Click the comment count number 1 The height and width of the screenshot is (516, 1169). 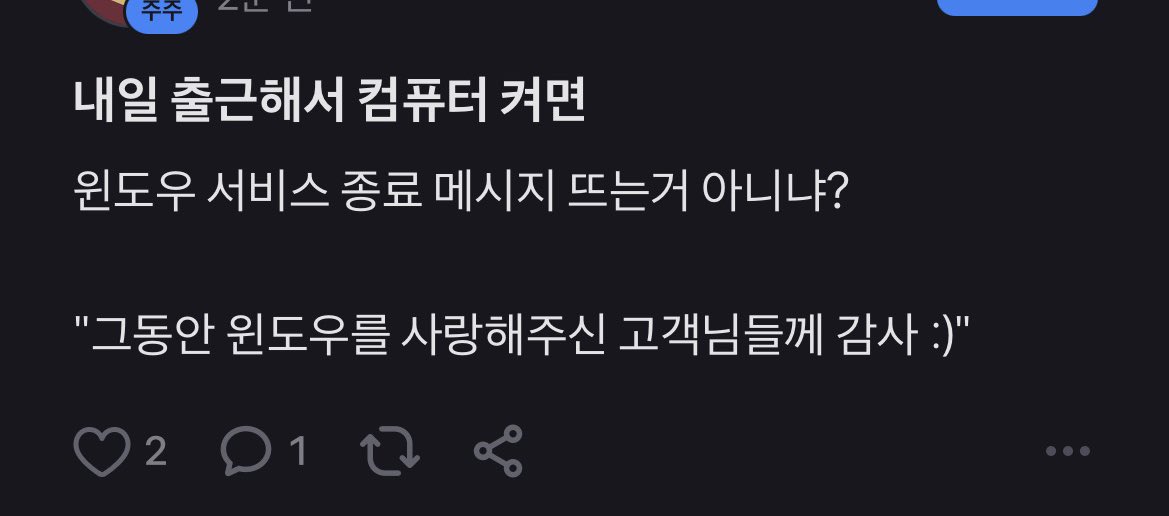298,451
